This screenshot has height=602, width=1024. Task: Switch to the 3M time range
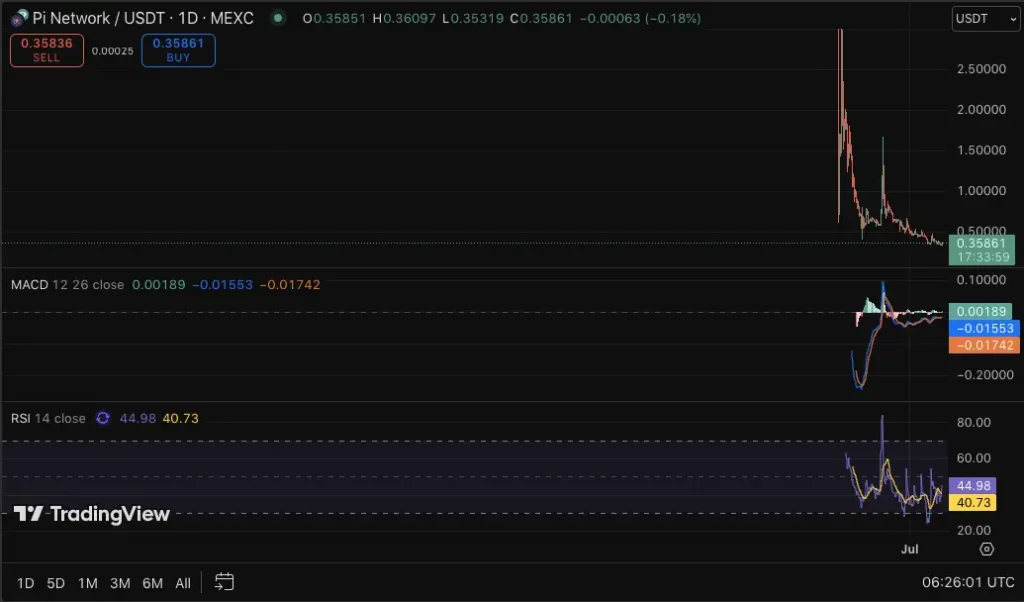tap(120, 582)
